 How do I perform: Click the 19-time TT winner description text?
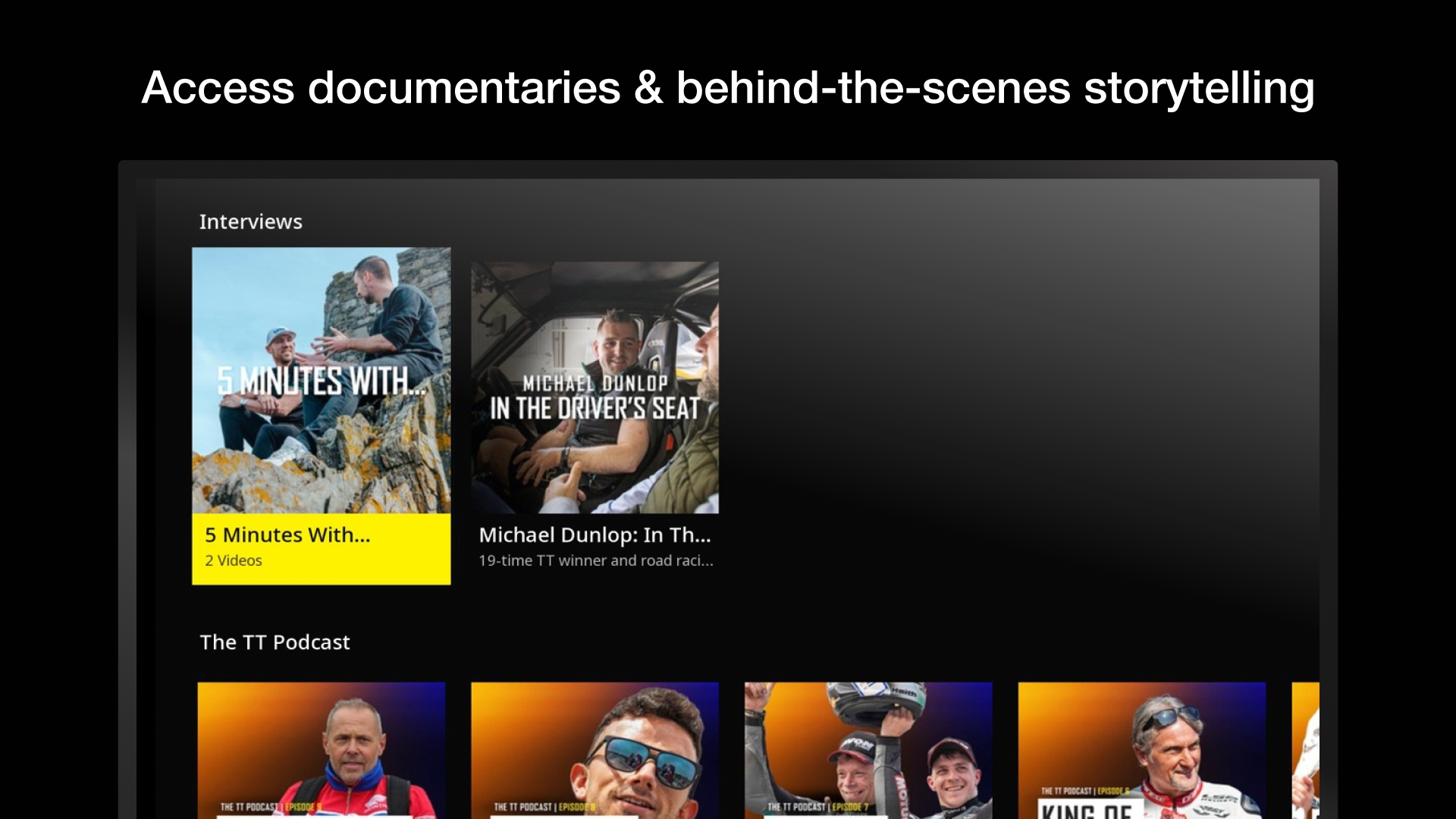point(596,561)
